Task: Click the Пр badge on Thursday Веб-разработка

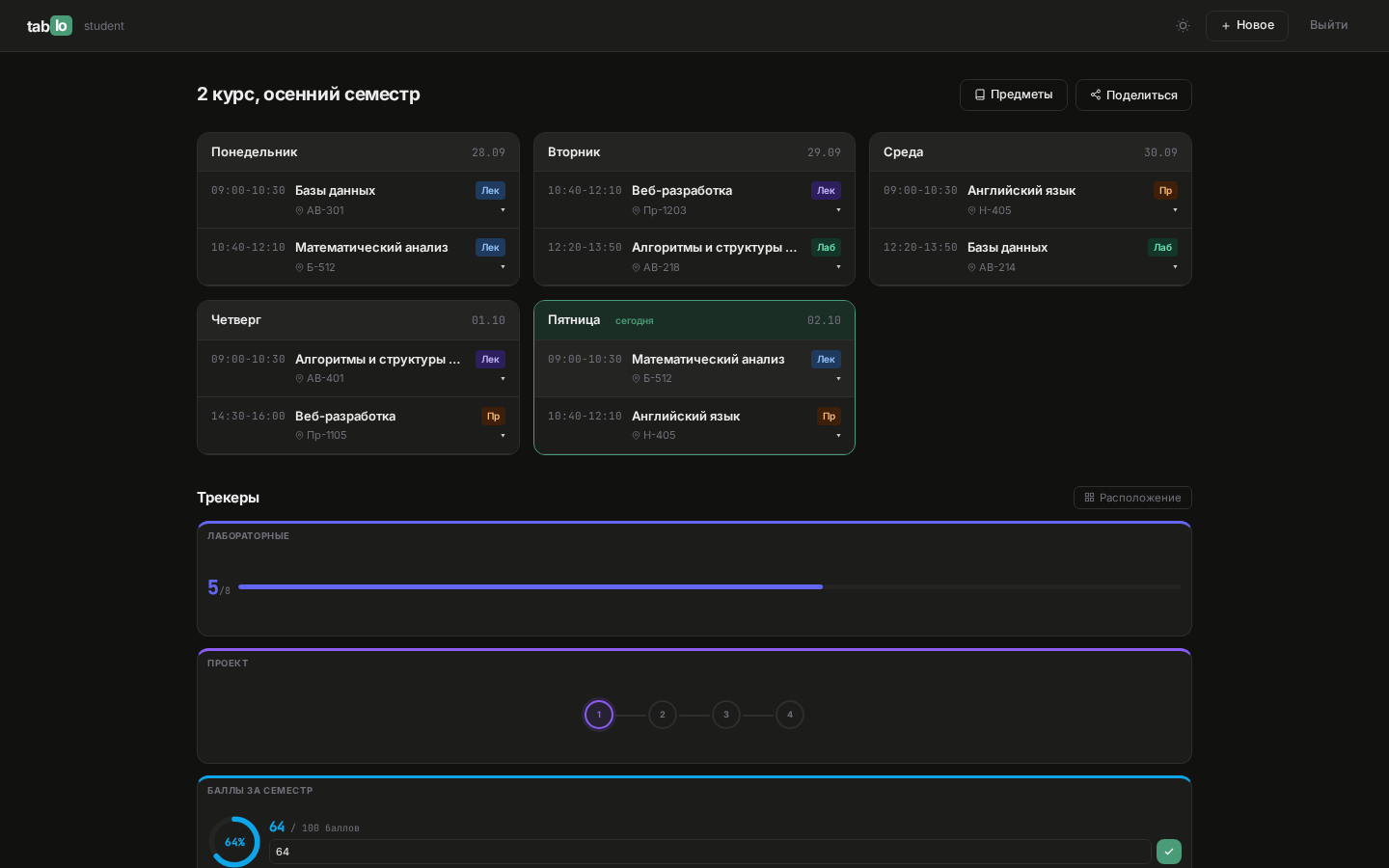Action: pos(493,417)
